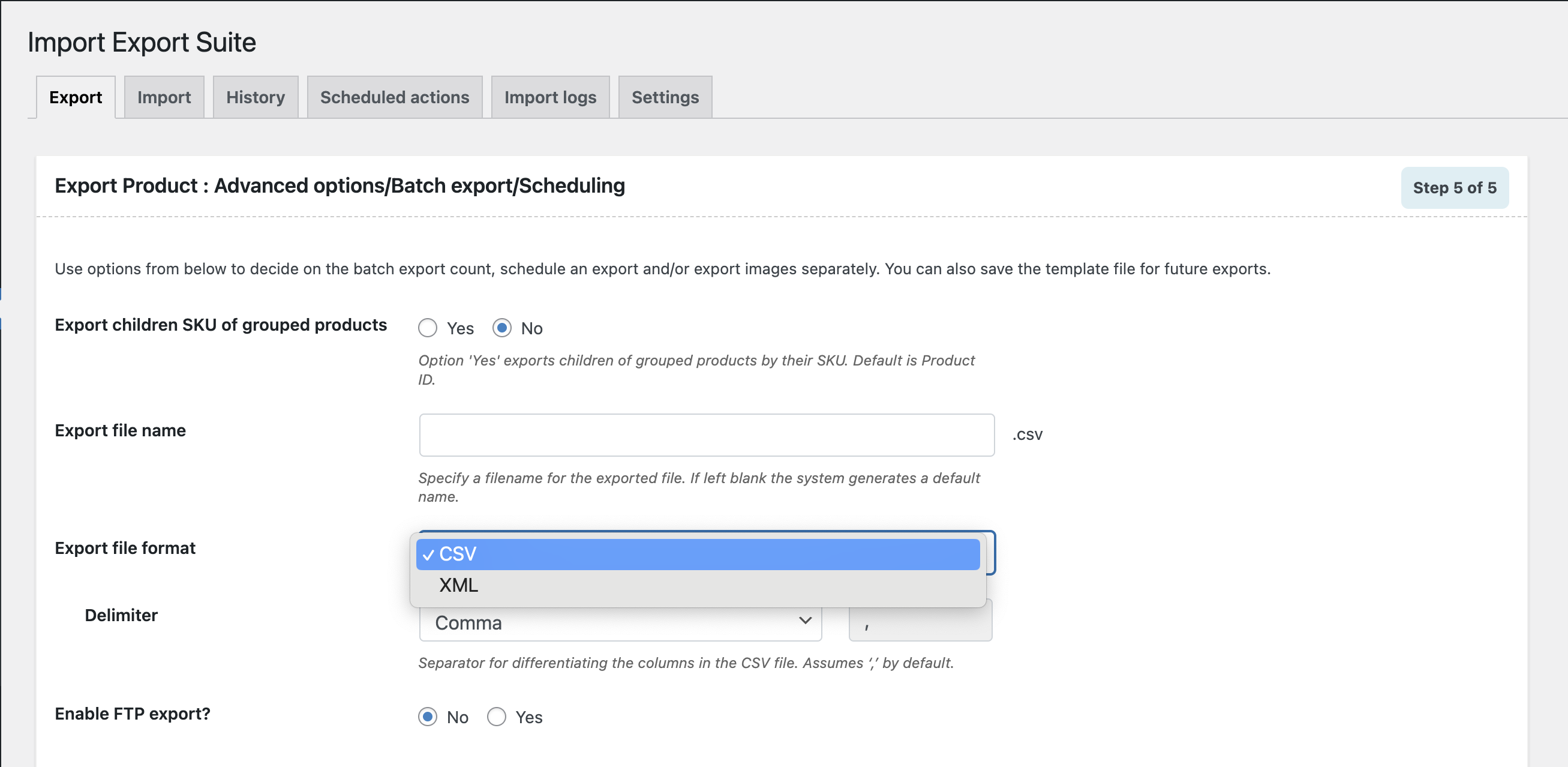Select Yes for exporting children SKU
The image size is (1568, 767).
tap(428, 328)
